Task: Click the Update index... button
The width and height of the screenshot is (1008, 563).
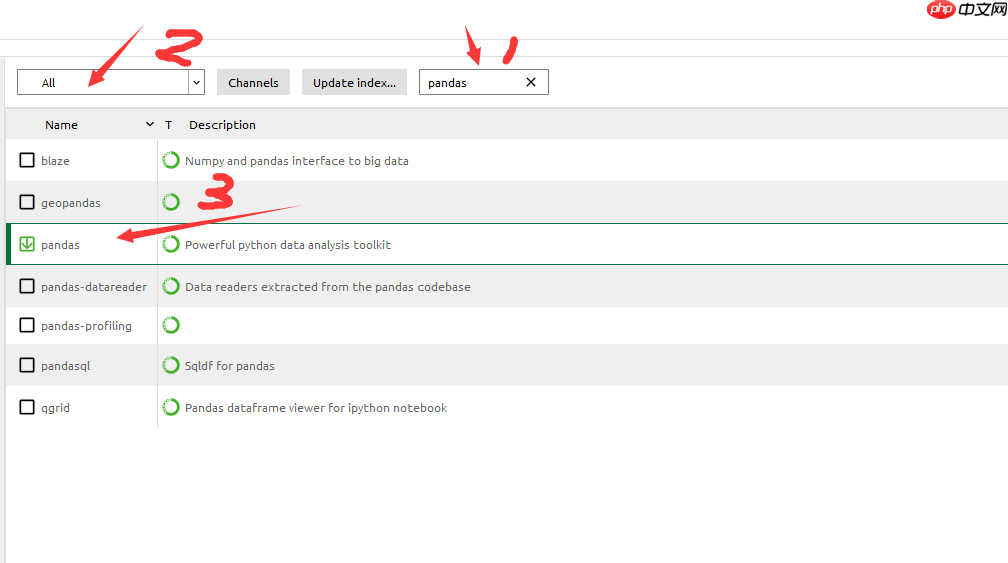Action: 354,82
